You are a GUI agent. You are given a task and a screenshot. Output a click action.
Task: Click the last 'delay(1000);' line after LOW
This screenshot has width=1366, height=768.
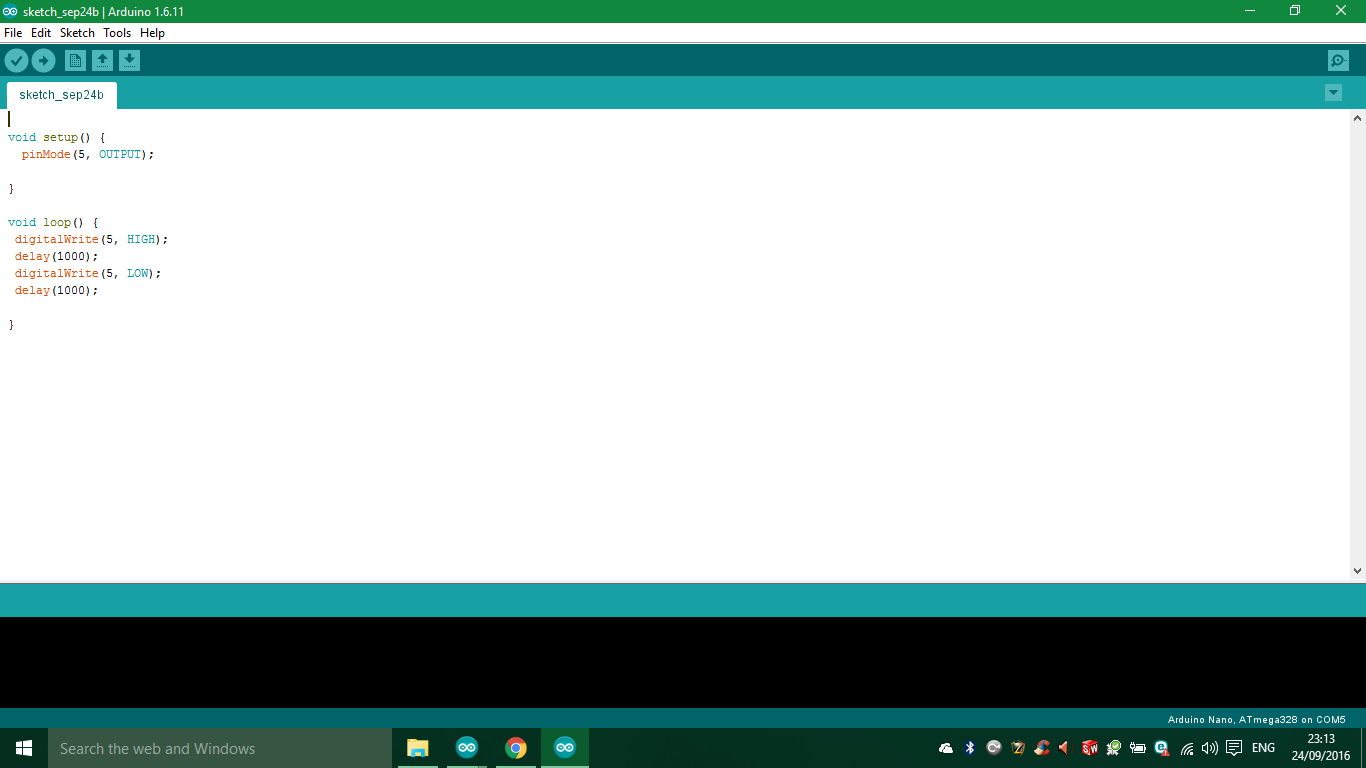pos(57,290)
